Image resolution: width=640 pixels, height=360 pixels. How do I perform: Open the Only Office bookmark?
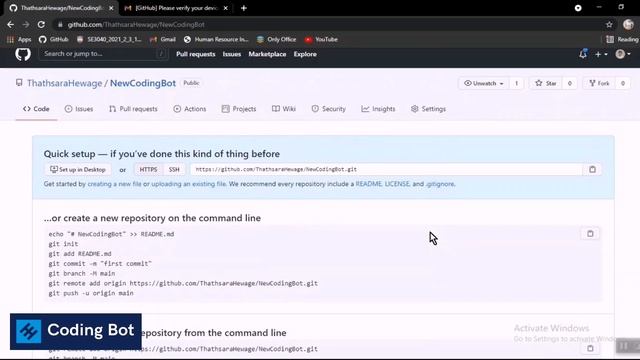click(x=276, y=40)
